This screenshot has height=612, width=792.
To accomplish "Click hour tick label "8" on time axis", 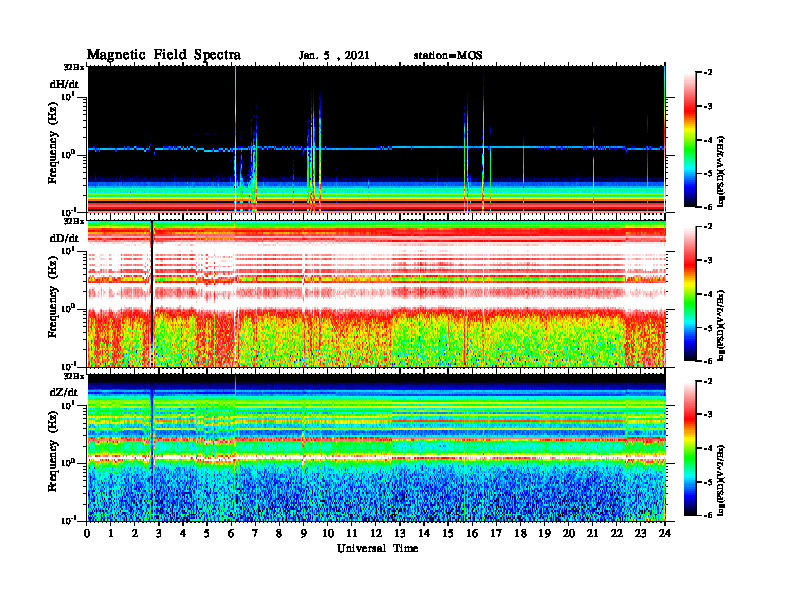I will click(x=279, y=534).
